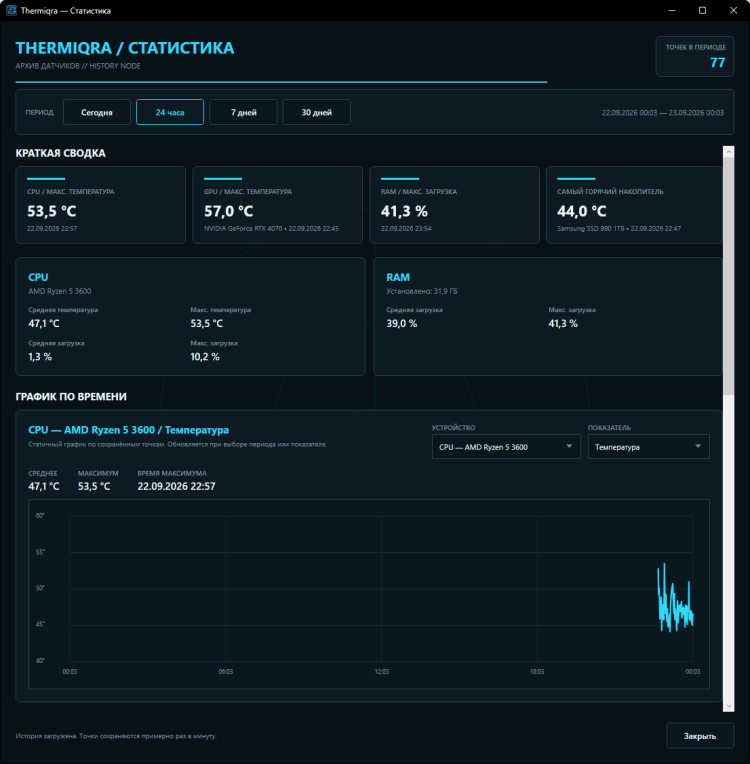Switch period to '7 дней'
The width and height of the screenshot is (750, 764).
coord(243,112)
